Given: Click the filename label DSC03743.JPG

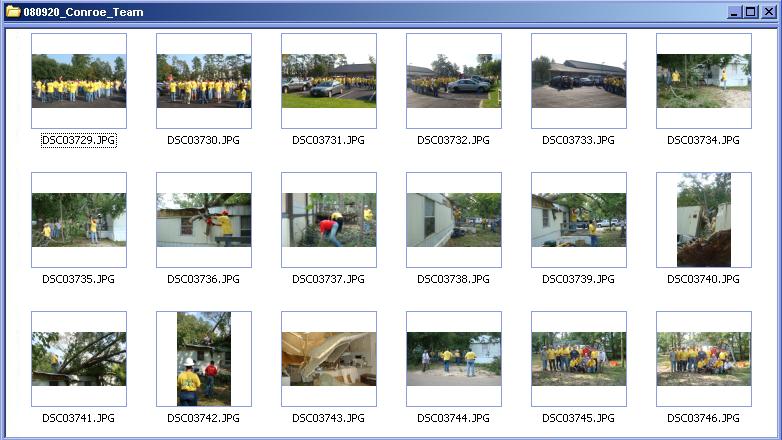Looking at the screenshot, I should tap(329, 418).
